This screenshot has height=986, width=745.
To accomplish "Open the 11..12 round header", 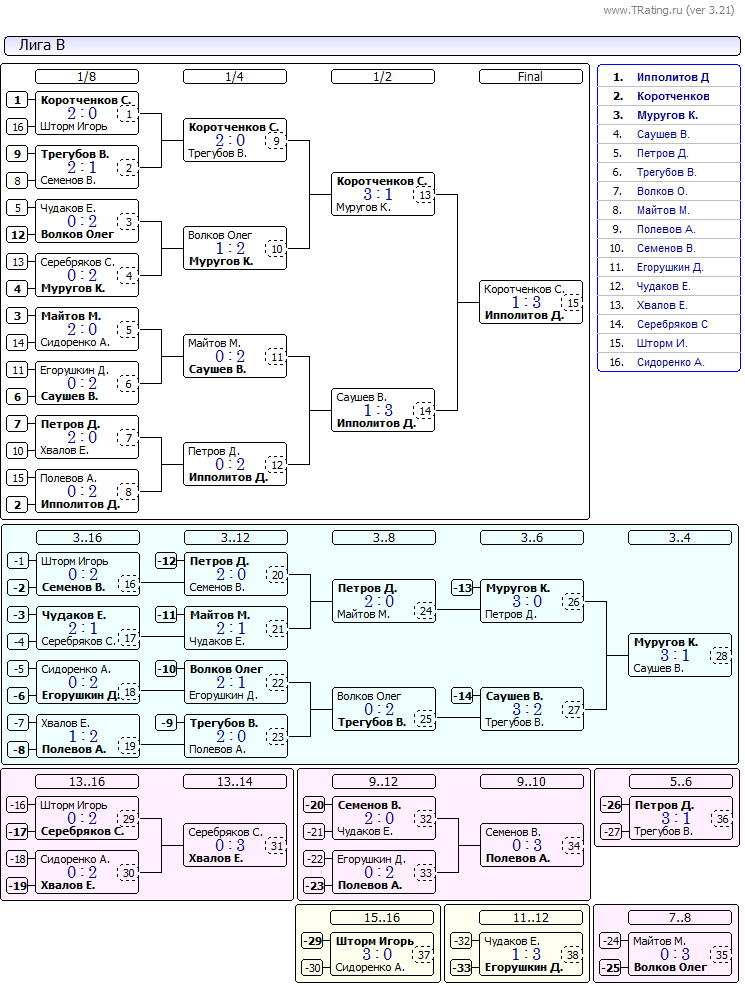I will pos(531,917).
